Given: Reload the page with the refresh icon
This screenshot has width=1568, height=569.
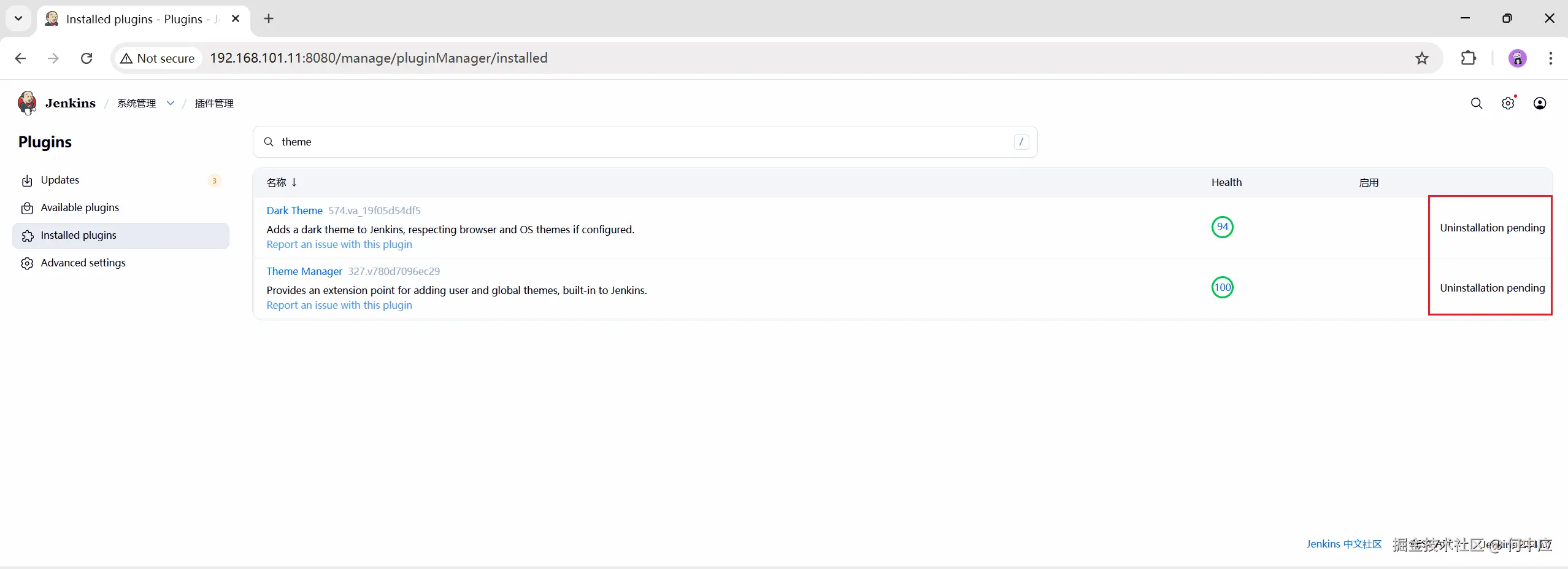Looking at the screenshot, I should tap(86, 58).
